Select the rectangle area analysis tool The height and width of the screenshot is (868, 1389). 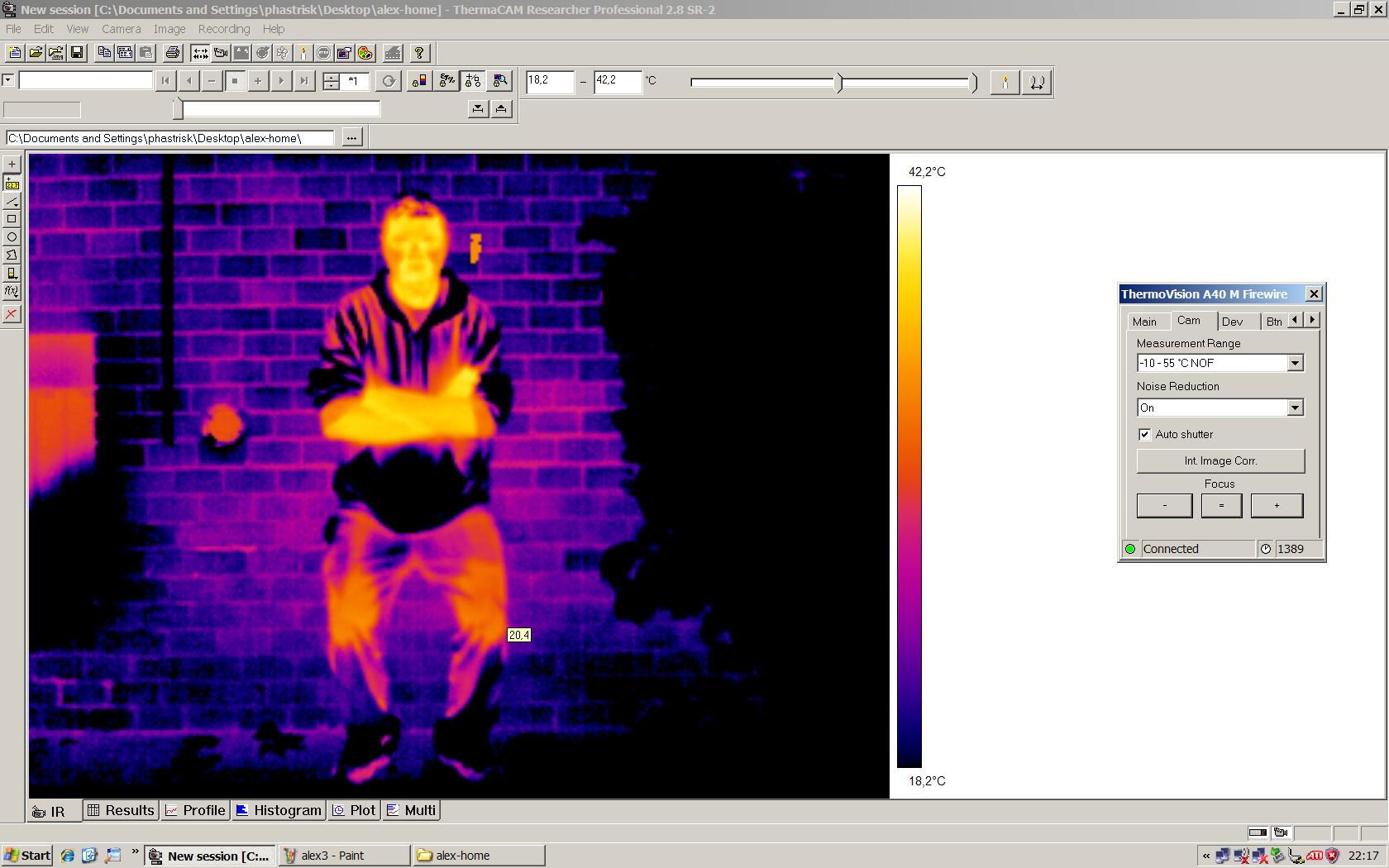tap(12, 219)
